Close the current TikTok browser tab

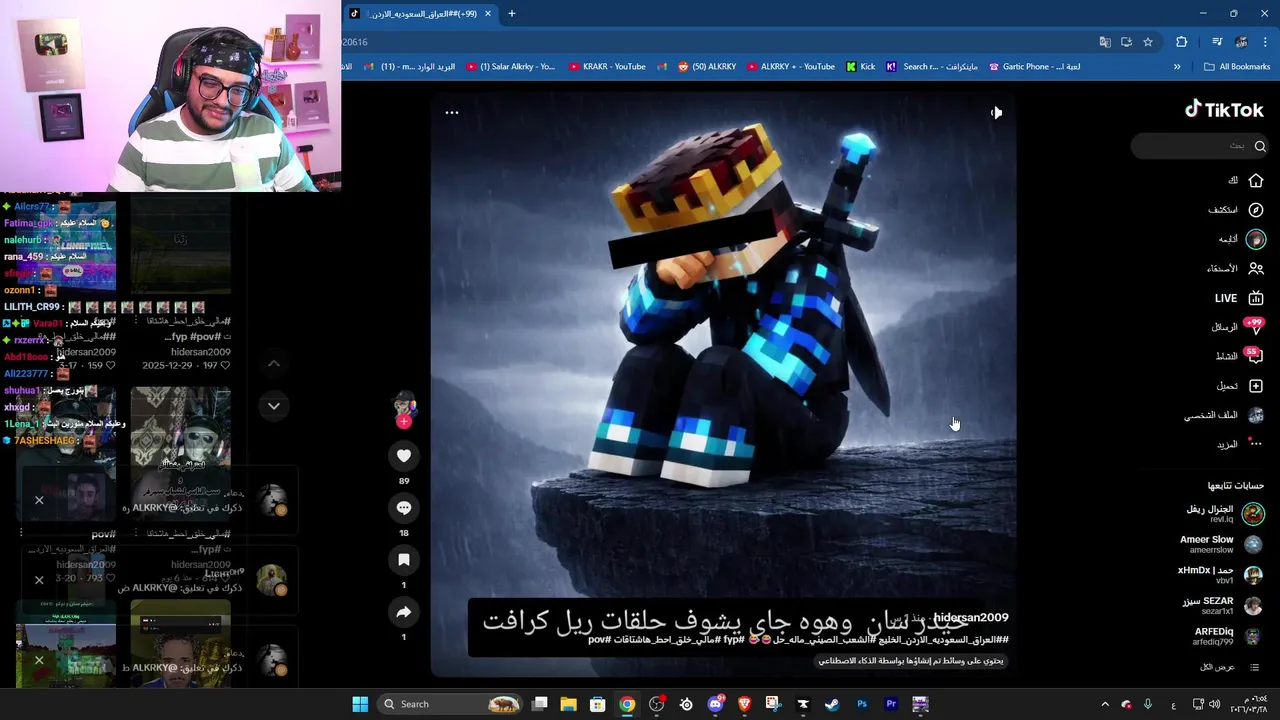pos(488,14)
